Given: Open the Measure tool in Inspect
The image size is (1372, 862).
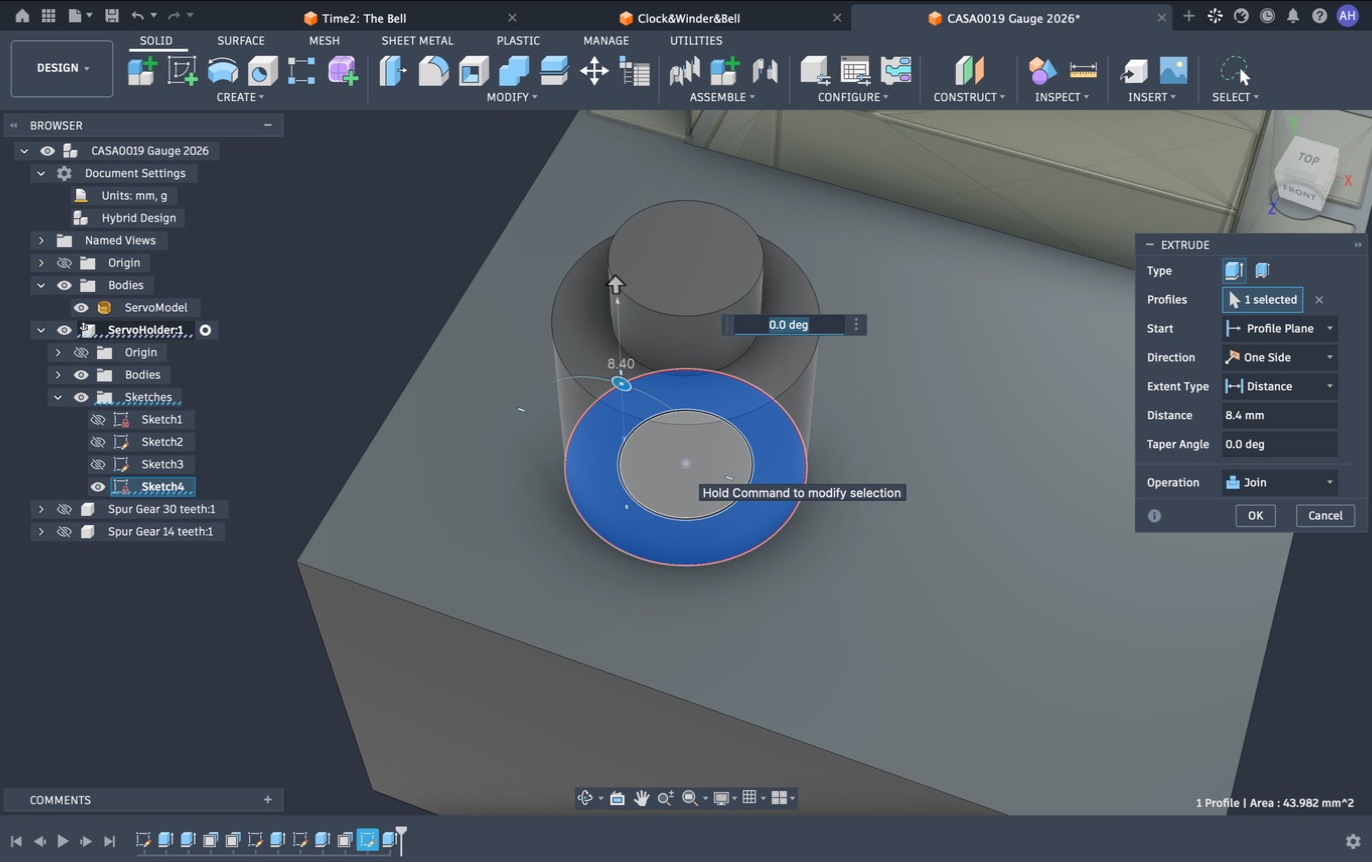Looking at the screenshot, I should click(x=1083, y=71).
